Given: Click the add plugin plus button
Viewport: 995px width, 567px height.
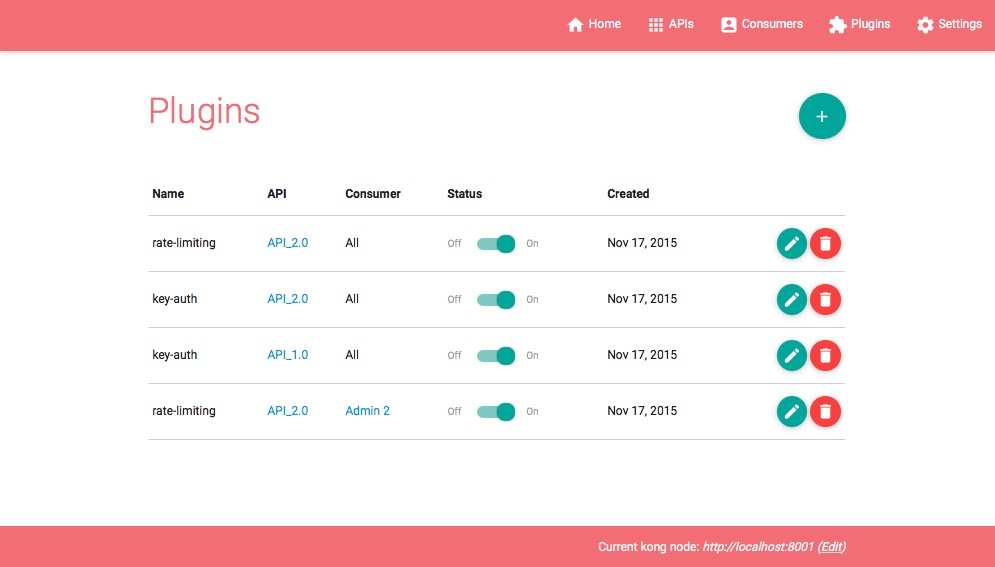Looking at the screenshot, I should [x=822, y=117].
